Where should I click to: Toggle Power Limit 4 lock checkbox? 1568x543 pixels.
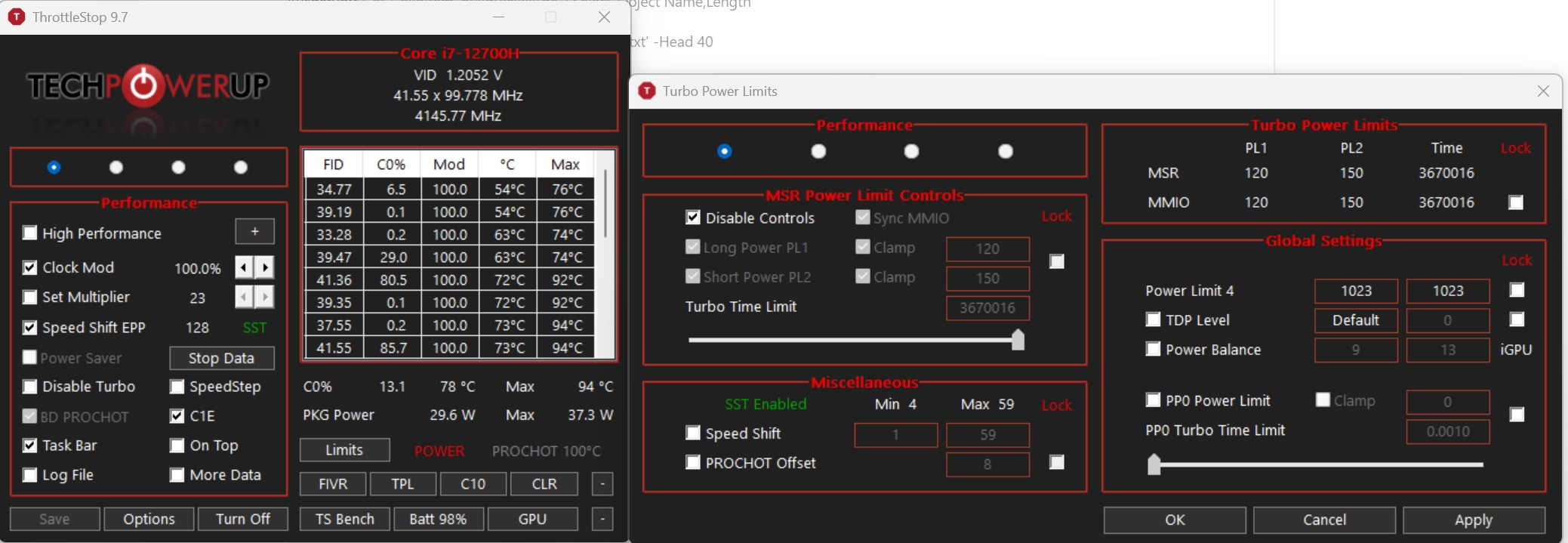[1517, 290]
